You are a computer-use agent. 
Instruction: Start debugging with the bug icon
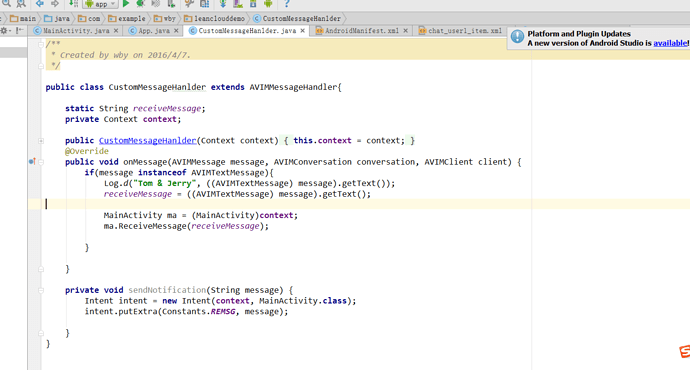pyautogui.click(x=140, y=4)
